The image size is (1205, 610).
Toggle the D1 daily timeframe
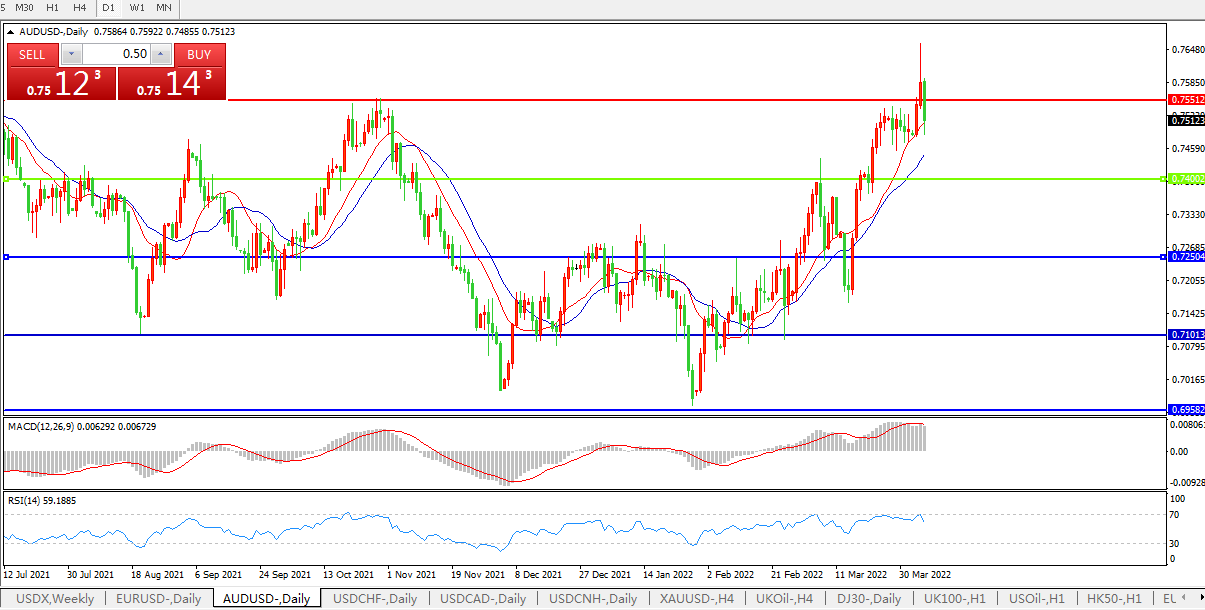point(110,8)
